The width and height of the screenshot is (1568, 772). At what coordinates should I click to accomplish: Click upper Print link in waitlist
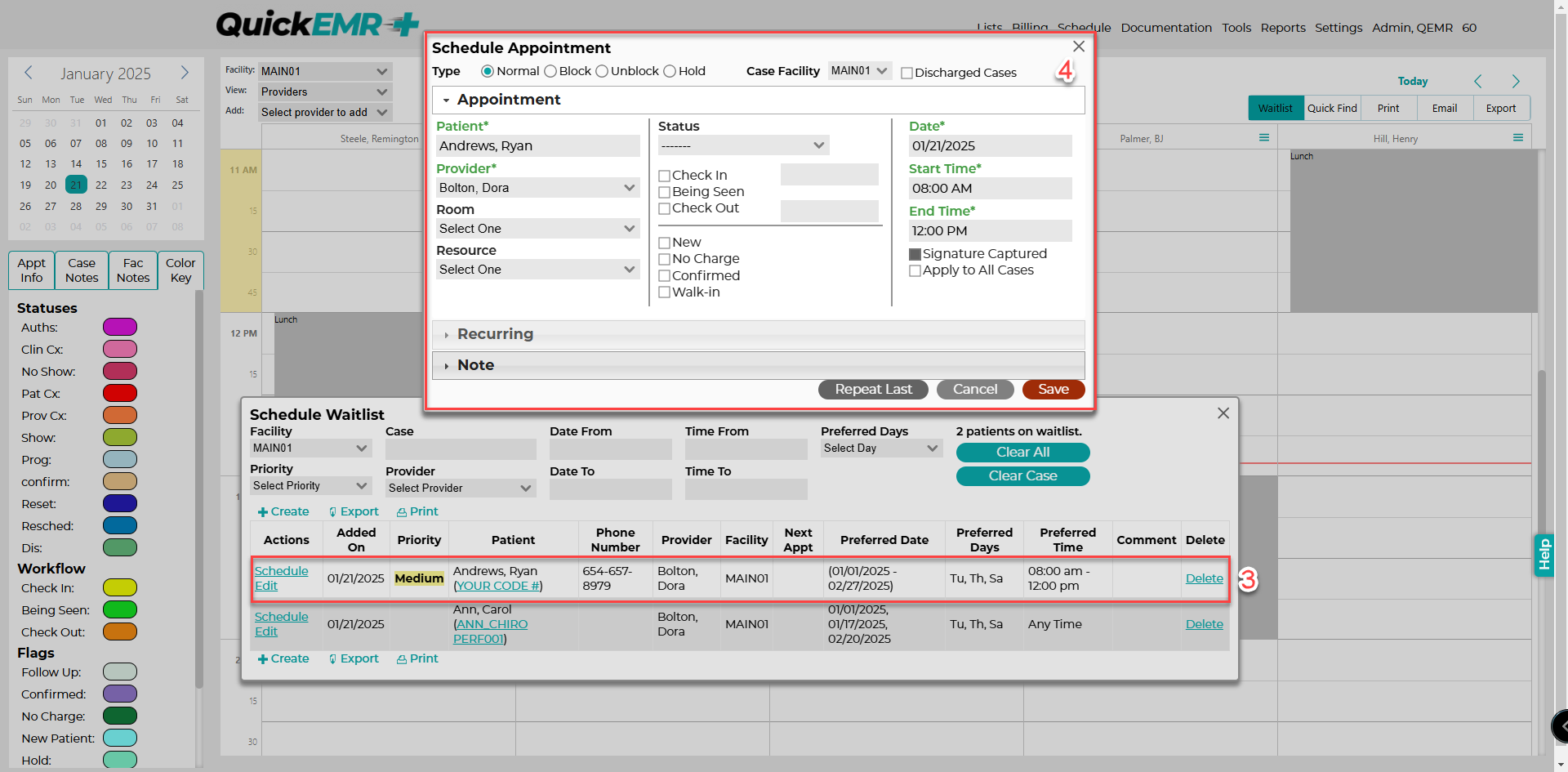[417, 511]
